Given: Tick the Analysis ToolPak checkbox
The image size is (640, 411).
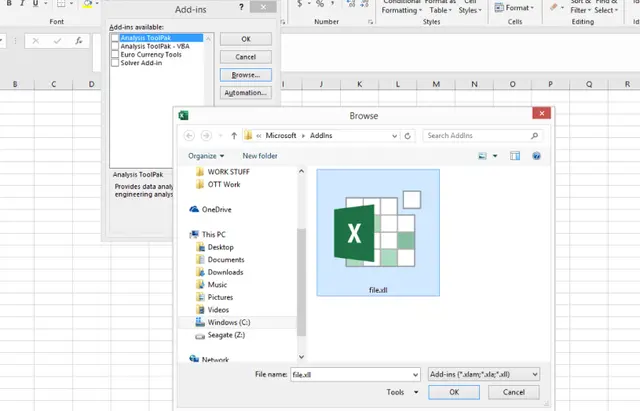Looking at the screenshot, I should pyautogui.click(x=115, y=38).
